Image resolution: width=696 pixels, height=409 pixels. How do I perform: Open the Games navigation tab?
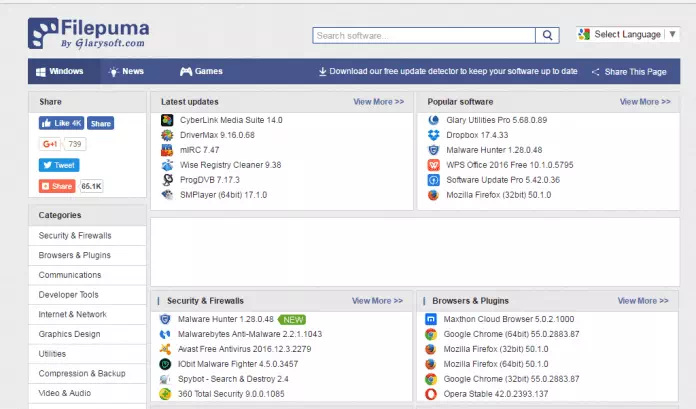(201, 71)
